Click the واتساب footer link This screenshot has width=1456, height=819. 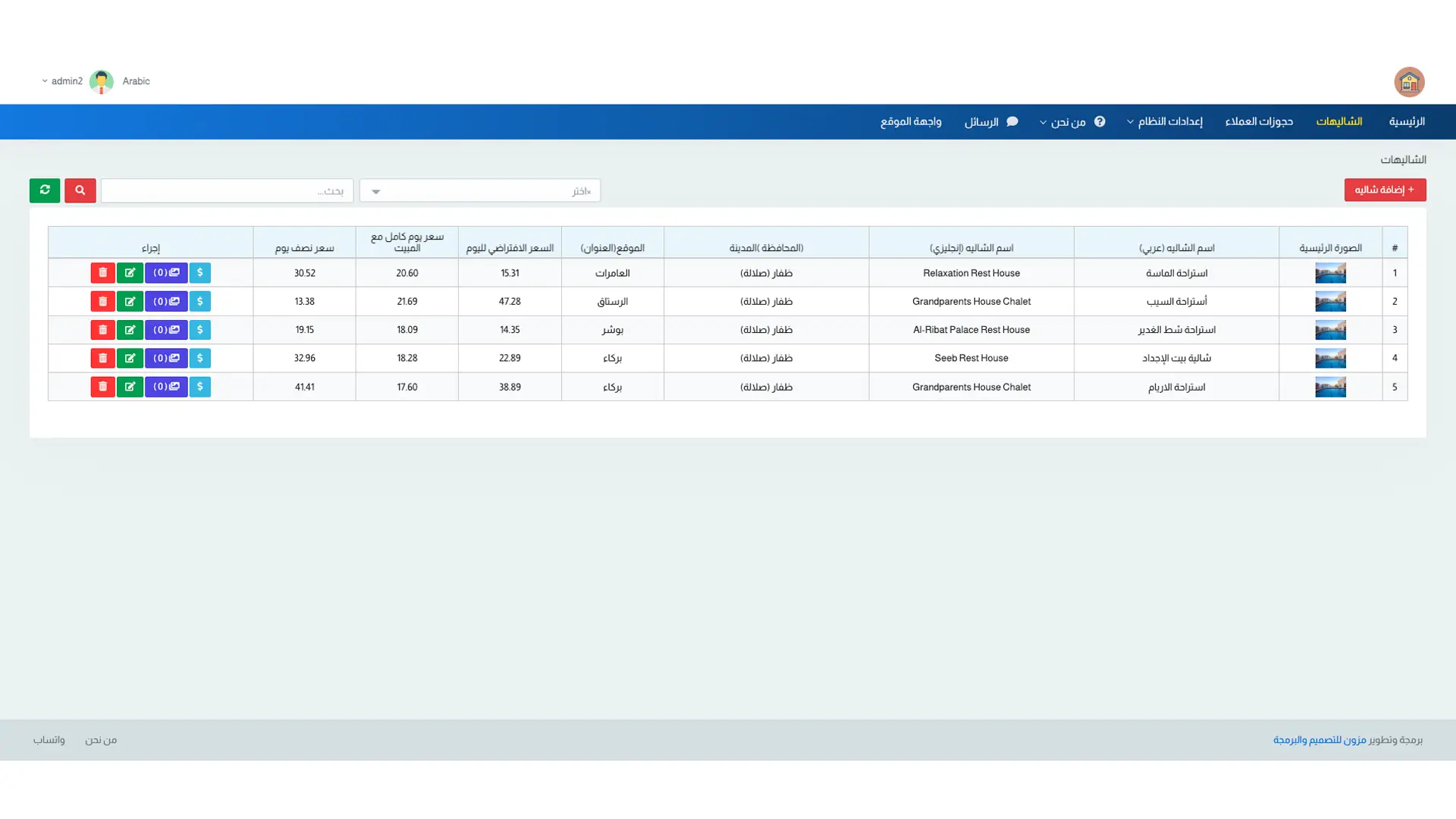pos(49,739)
